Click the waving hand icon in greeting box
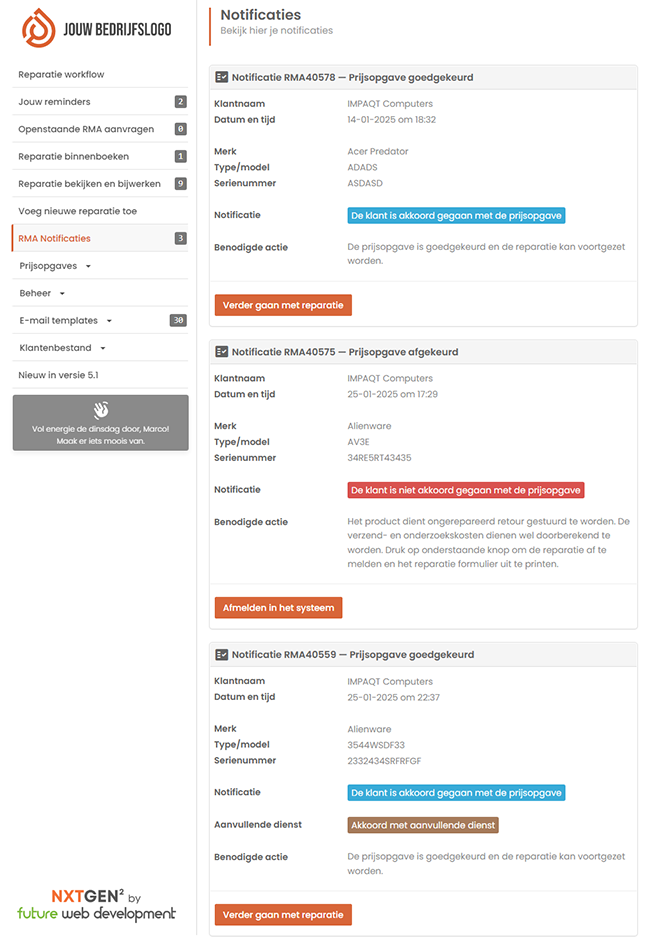This screenshot has height=944, width=650. click(100, 410)
